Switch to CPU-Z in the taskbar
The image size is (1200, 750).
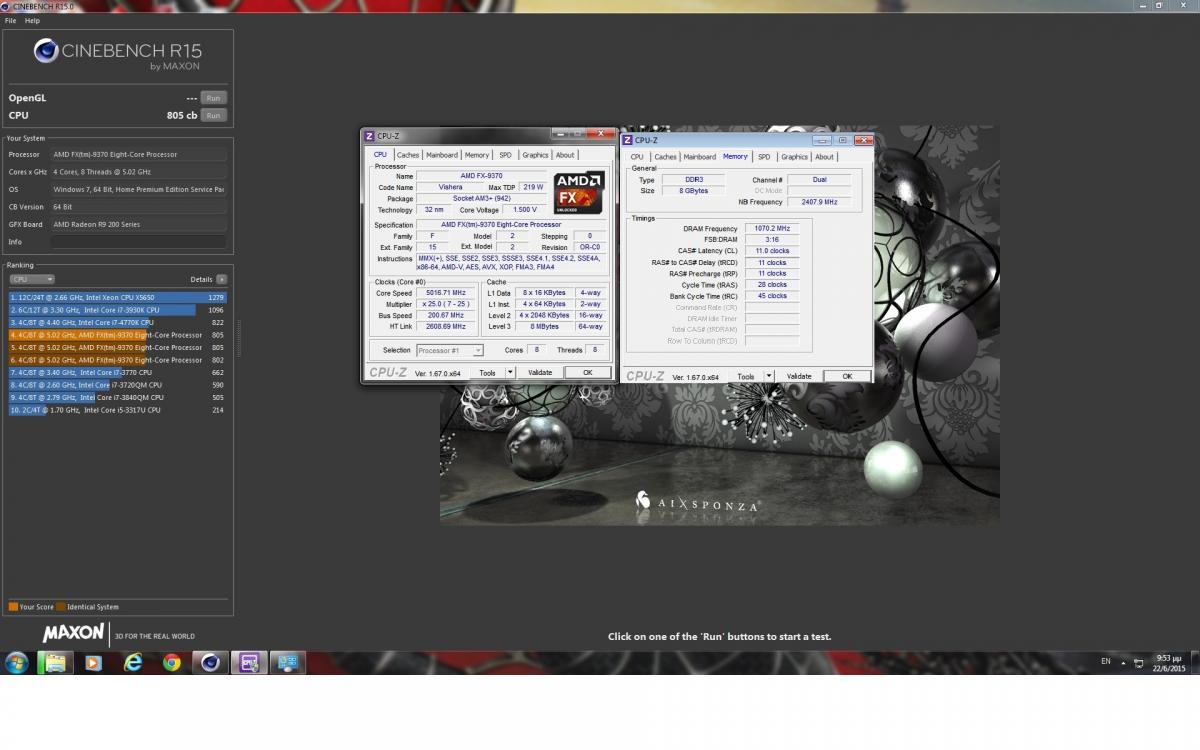pyautogui.click(x=249, y=662)
